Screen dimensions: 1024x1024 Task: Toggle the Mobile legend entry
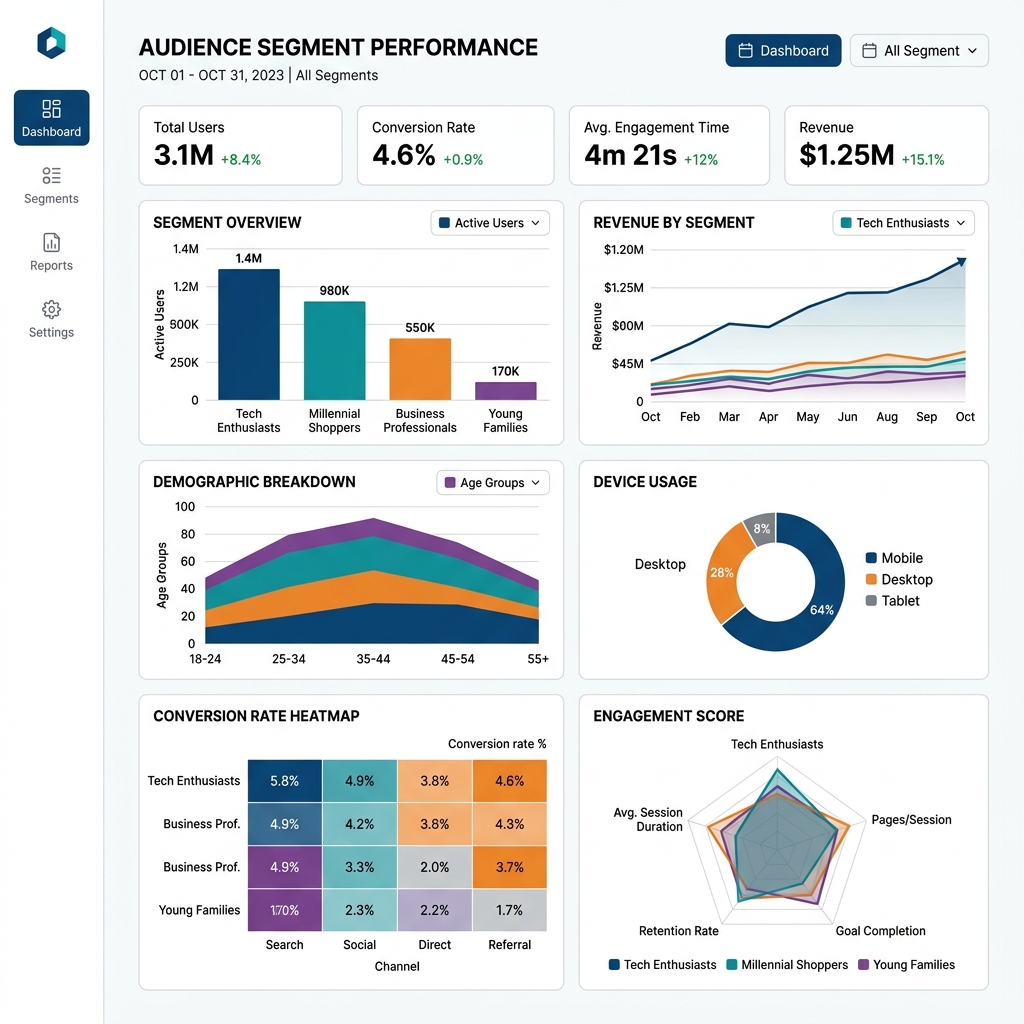pos(894,558)
